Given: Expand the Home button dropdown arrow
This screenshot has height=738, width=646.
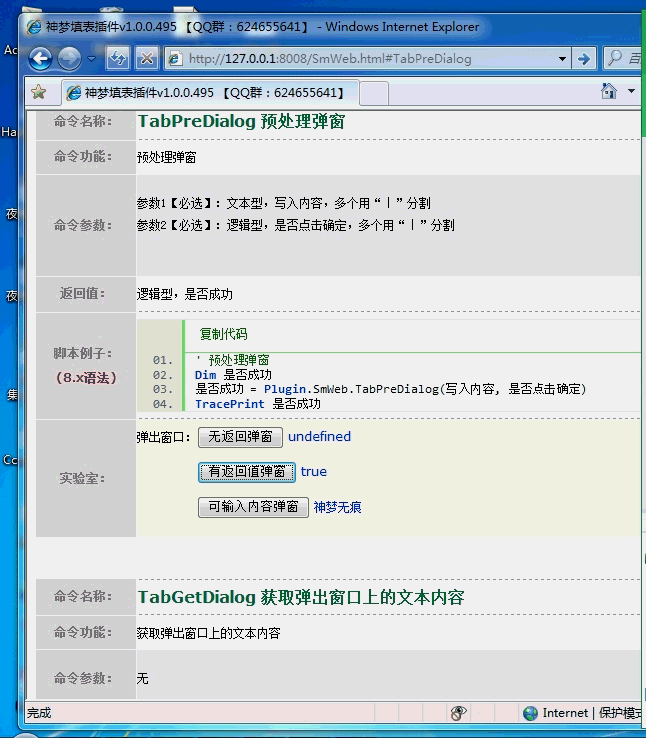Looking at the screenshot, I should tap(631, 92).
